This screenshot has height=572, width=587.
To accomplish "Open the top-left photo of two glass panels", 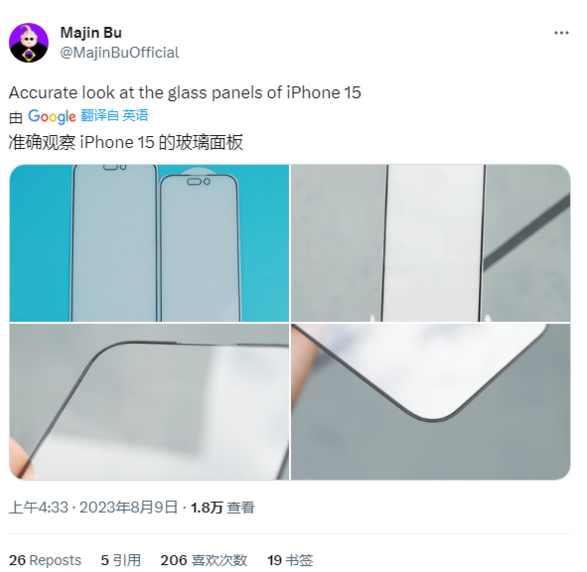I will pos(149,243).
